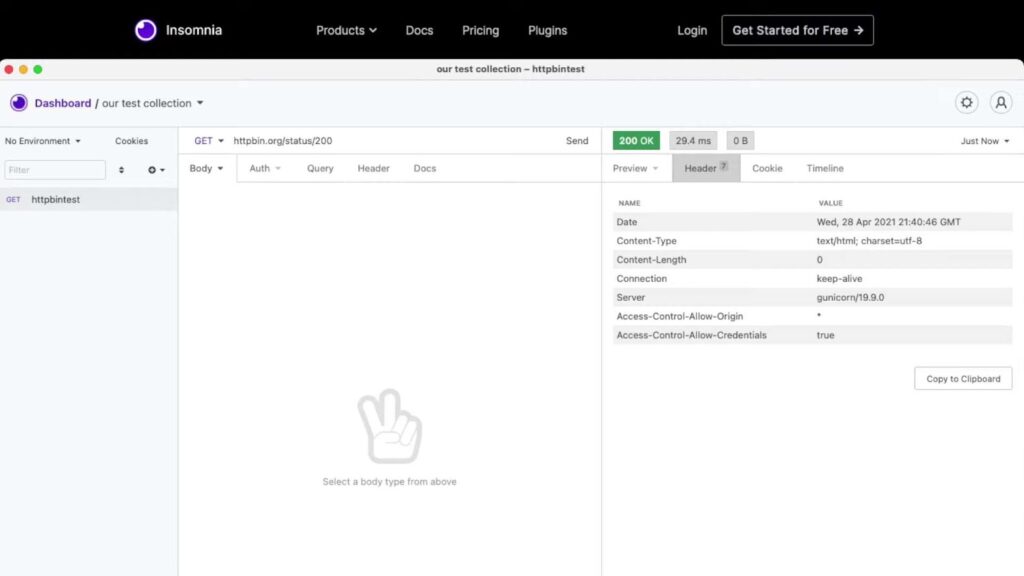The height and width of the screenshot is (576, 1024).
Task: Open Preview mode dropdown
Action: 635,168
